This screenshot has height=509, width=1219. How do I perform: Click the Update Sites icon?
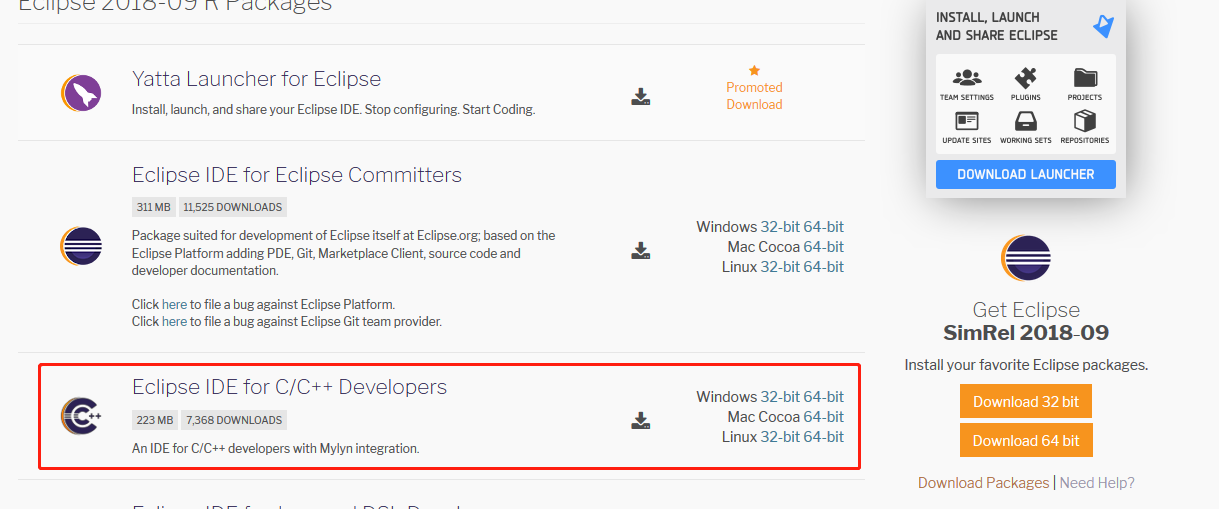(967, 121)
